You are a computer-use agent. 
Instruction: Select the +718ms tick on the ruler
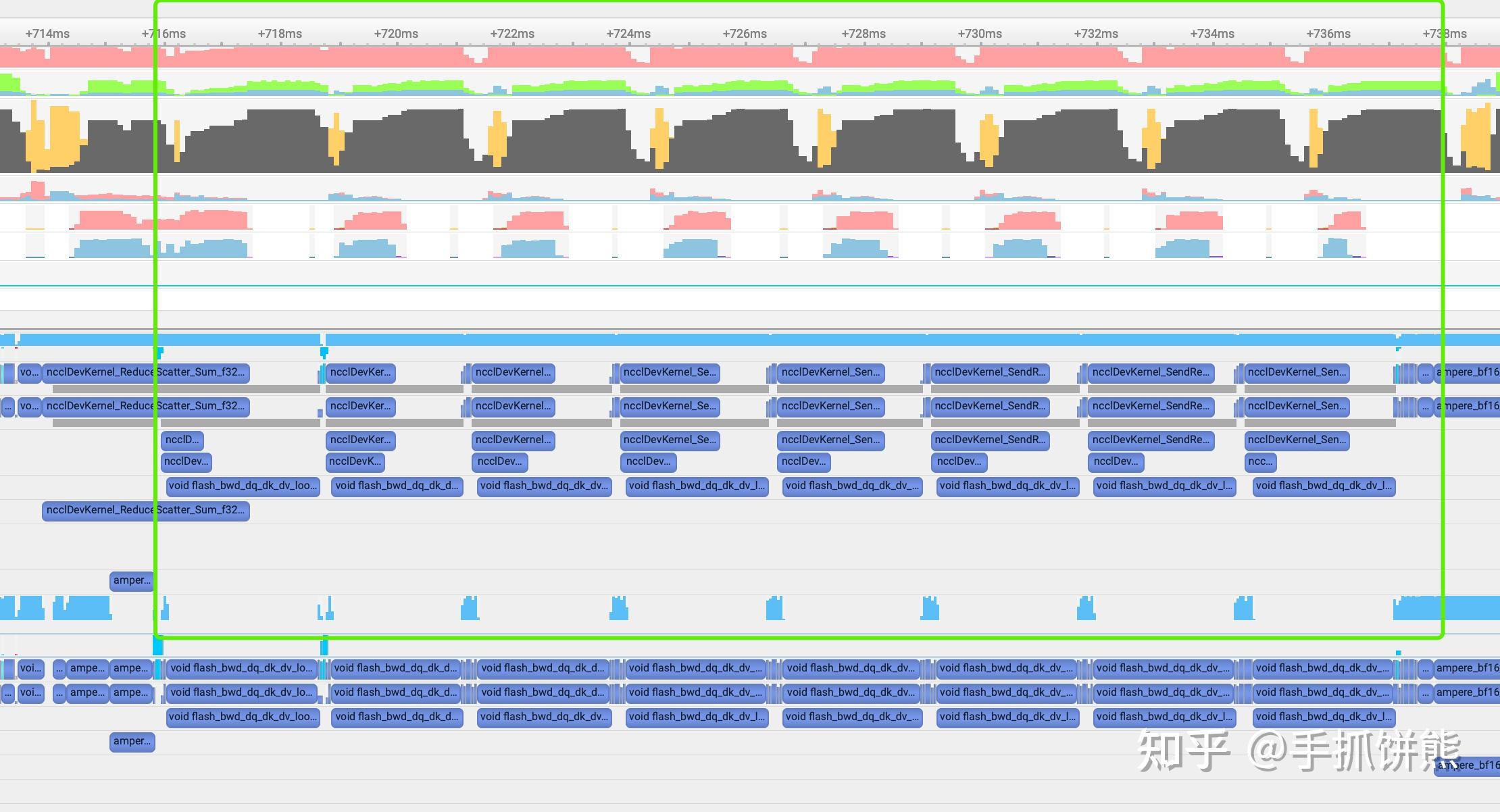280,34
